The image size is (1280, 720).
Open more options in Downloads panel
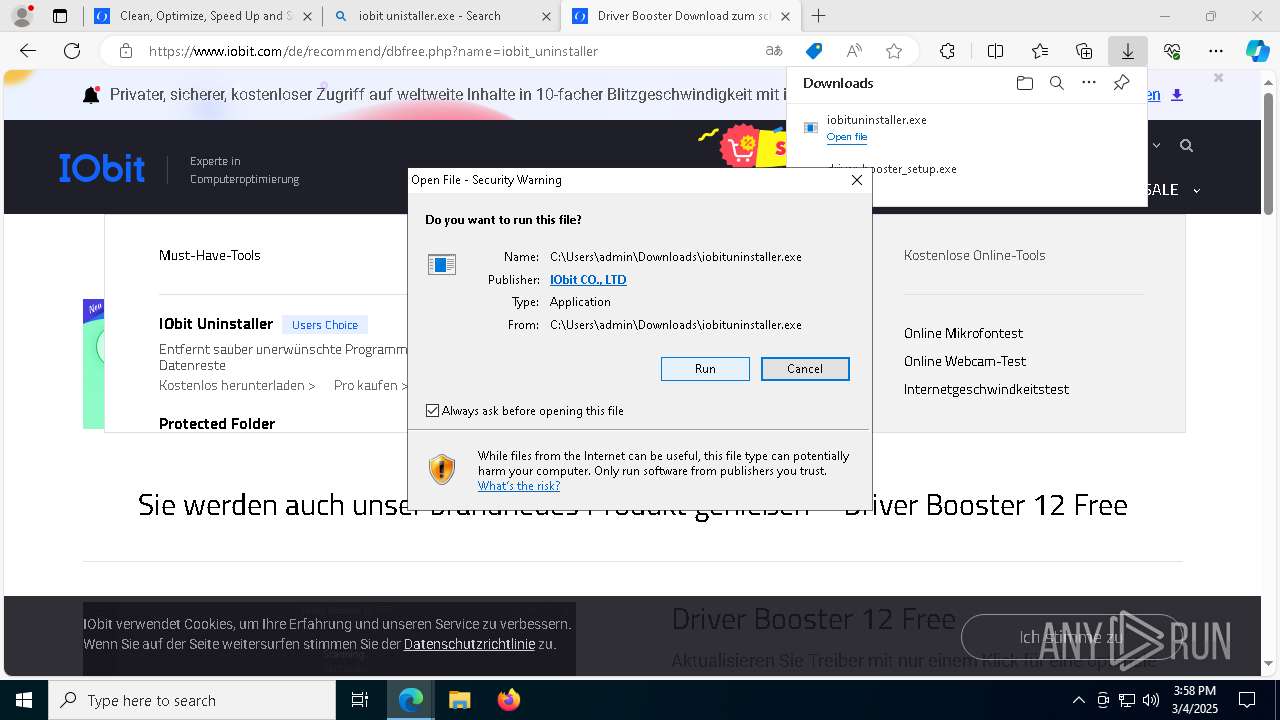(x=1089, y=83)
